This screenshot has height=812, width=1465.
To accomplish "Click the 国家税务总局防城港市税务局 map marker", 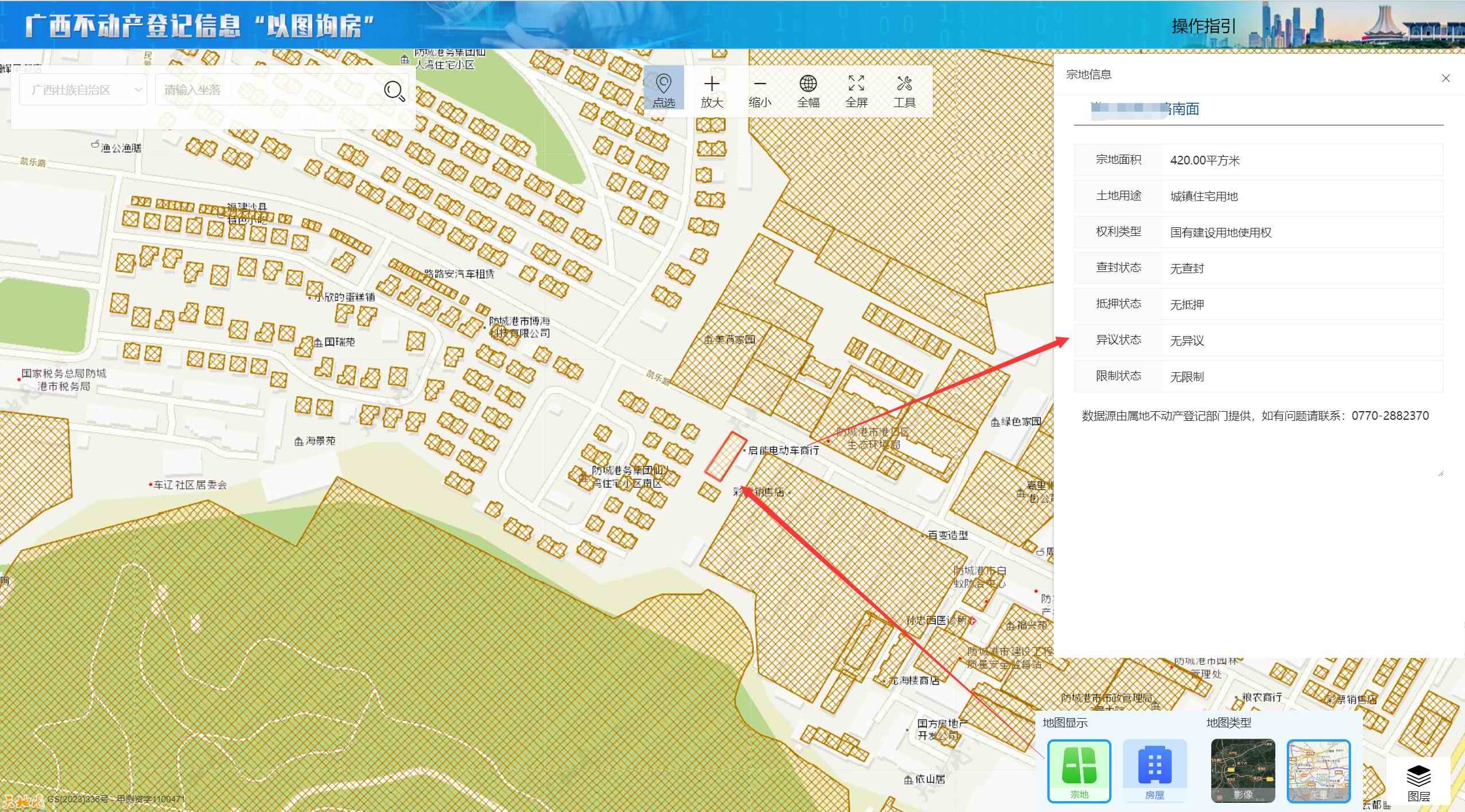I will (x=19, y=379).
